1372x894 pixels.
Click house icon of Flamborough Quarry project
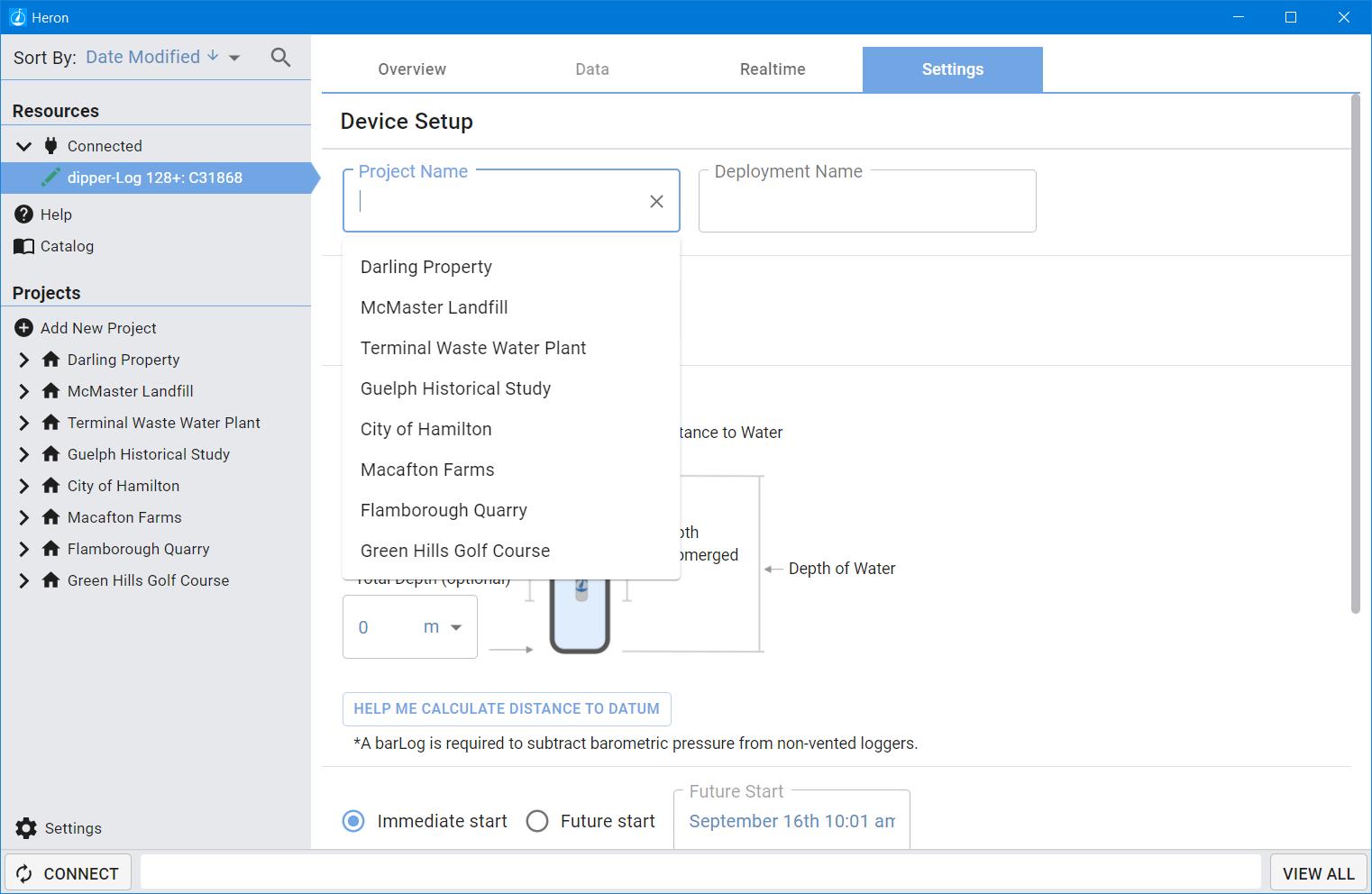51,549
